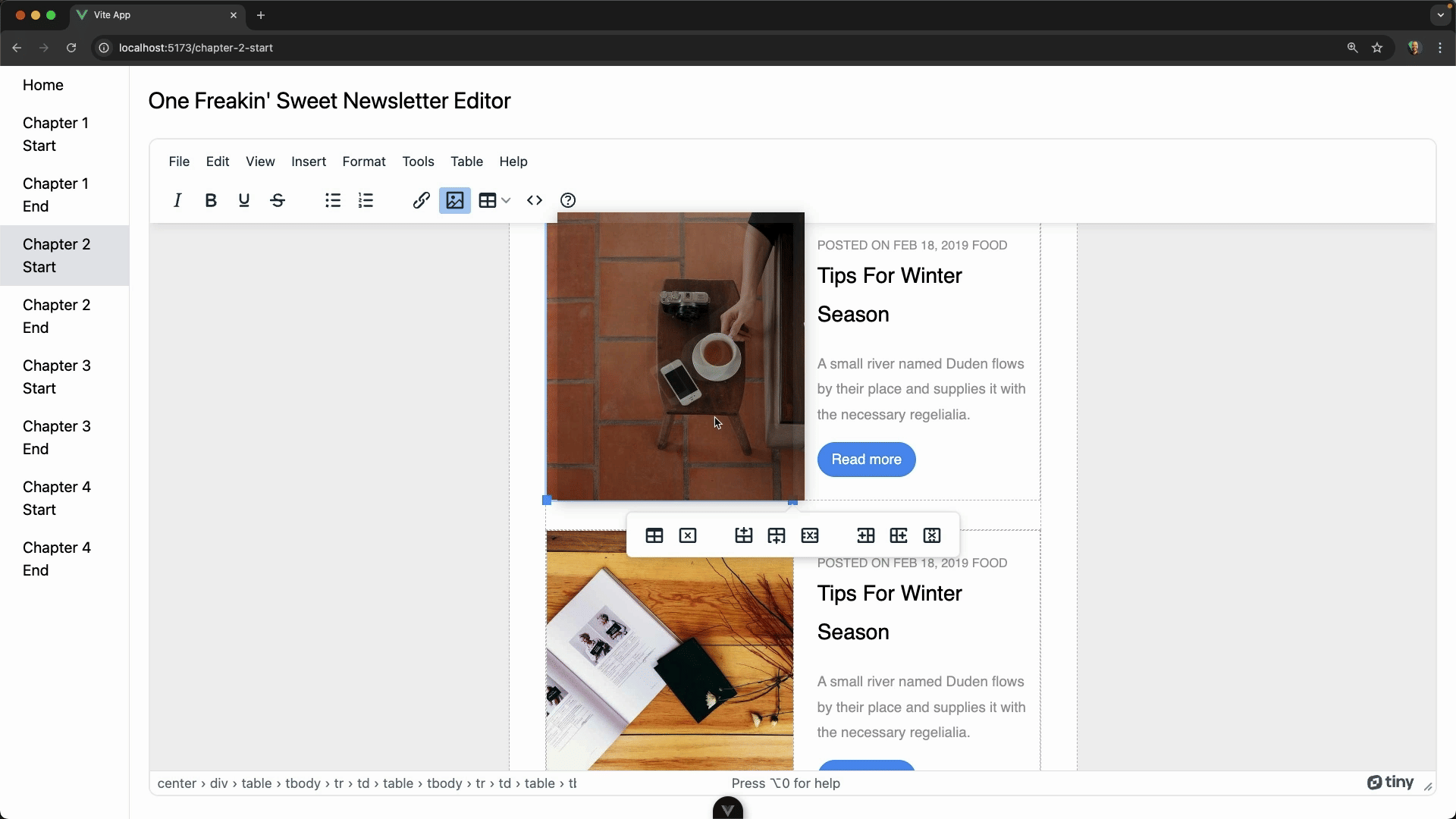Insert row after in floating toolbar
1456x819 pixels.
tap(777, 535)
